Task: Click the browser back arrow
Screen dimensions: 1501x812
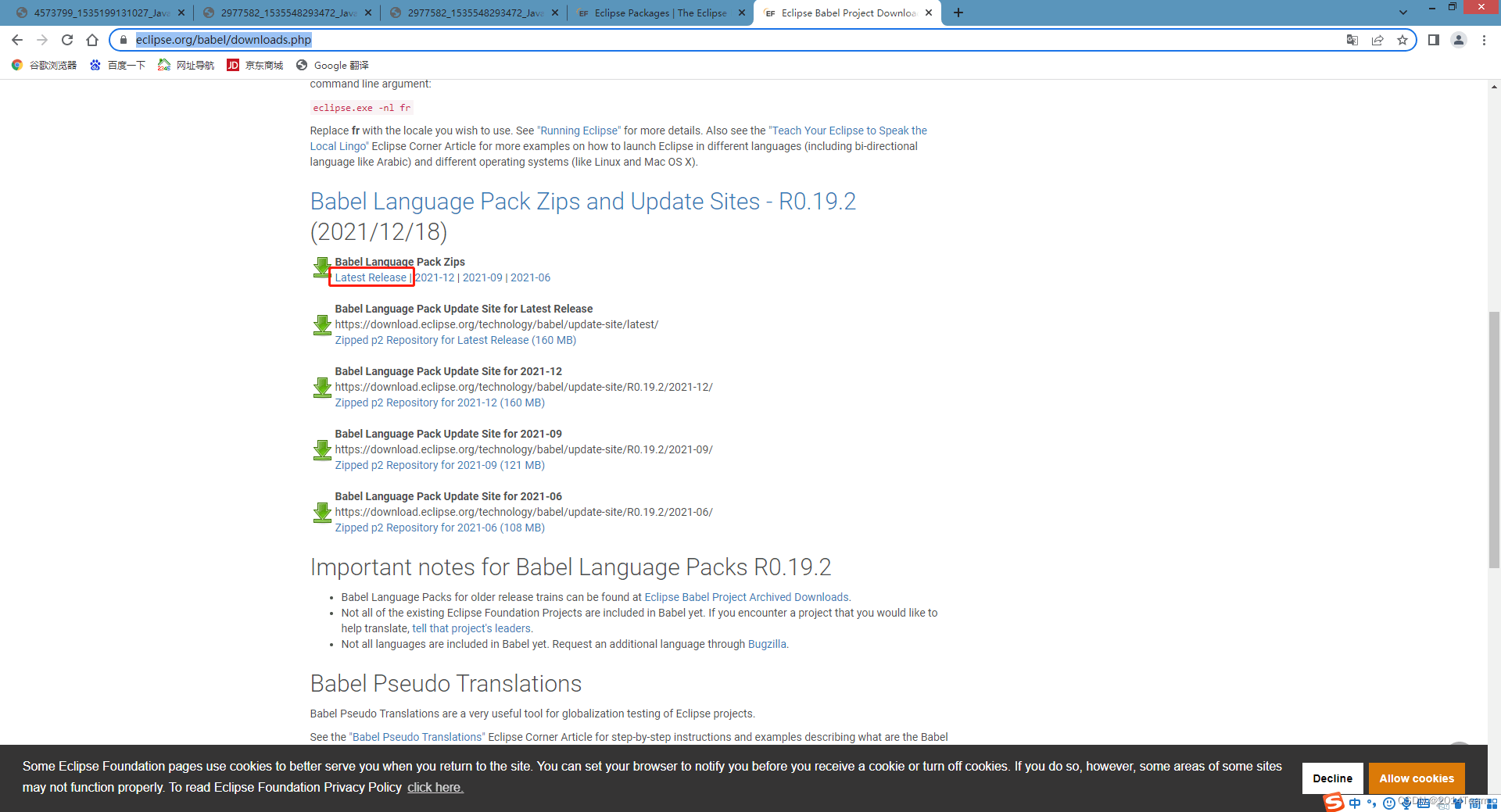Action: (17, 40)
